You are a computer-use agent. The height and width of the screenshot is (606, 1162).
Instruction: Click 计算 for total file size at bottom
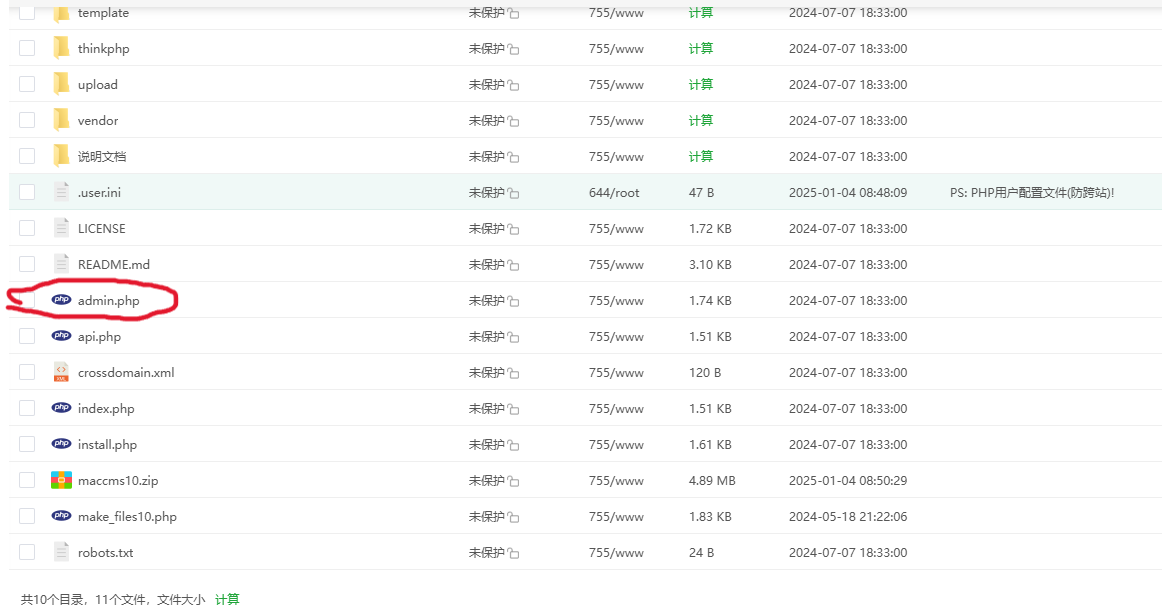pos(230,598)
